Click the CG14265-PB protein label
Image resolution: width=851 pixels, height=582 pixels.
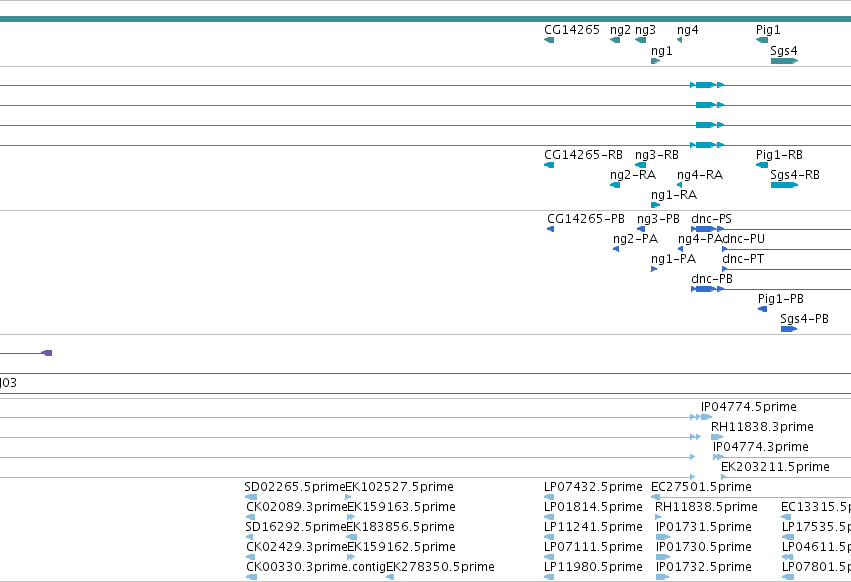pyautogui.click(x=586, y=219)
